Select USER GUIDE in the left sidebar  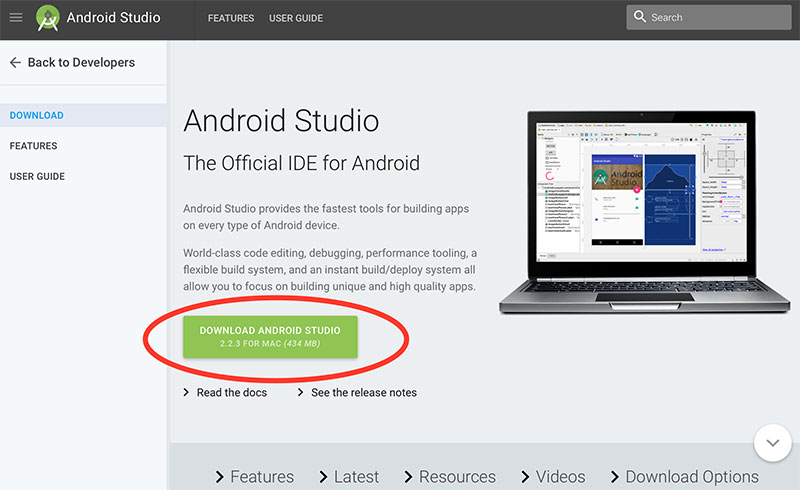pos(37,177)
